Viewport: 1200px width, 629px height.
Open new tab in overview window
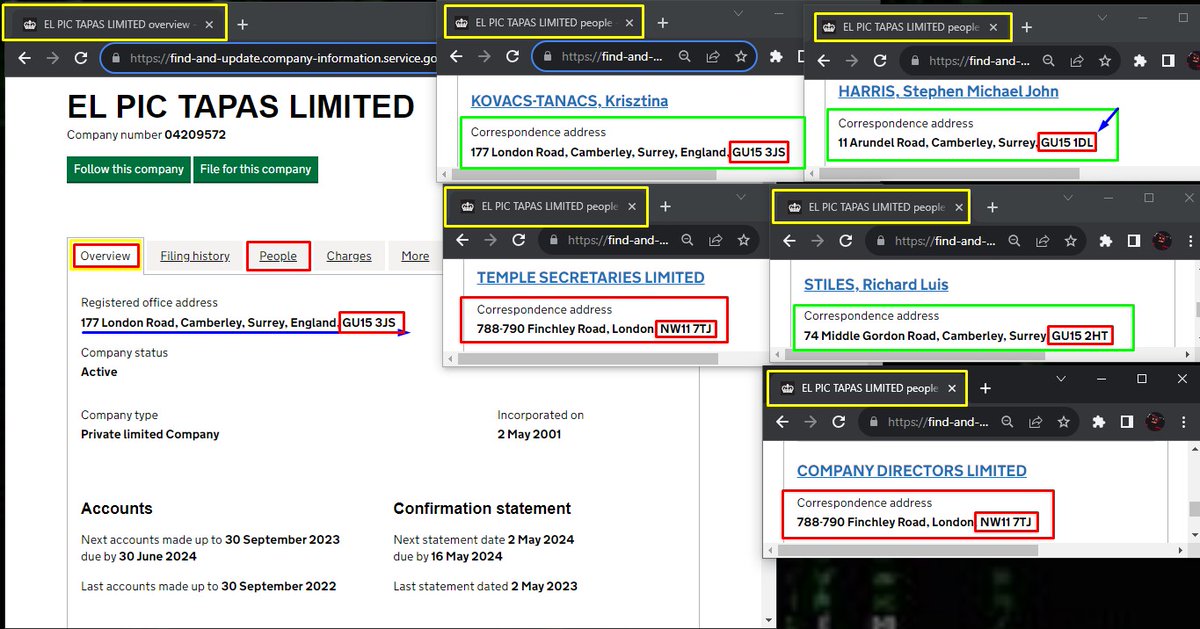(x=242, y=24)
